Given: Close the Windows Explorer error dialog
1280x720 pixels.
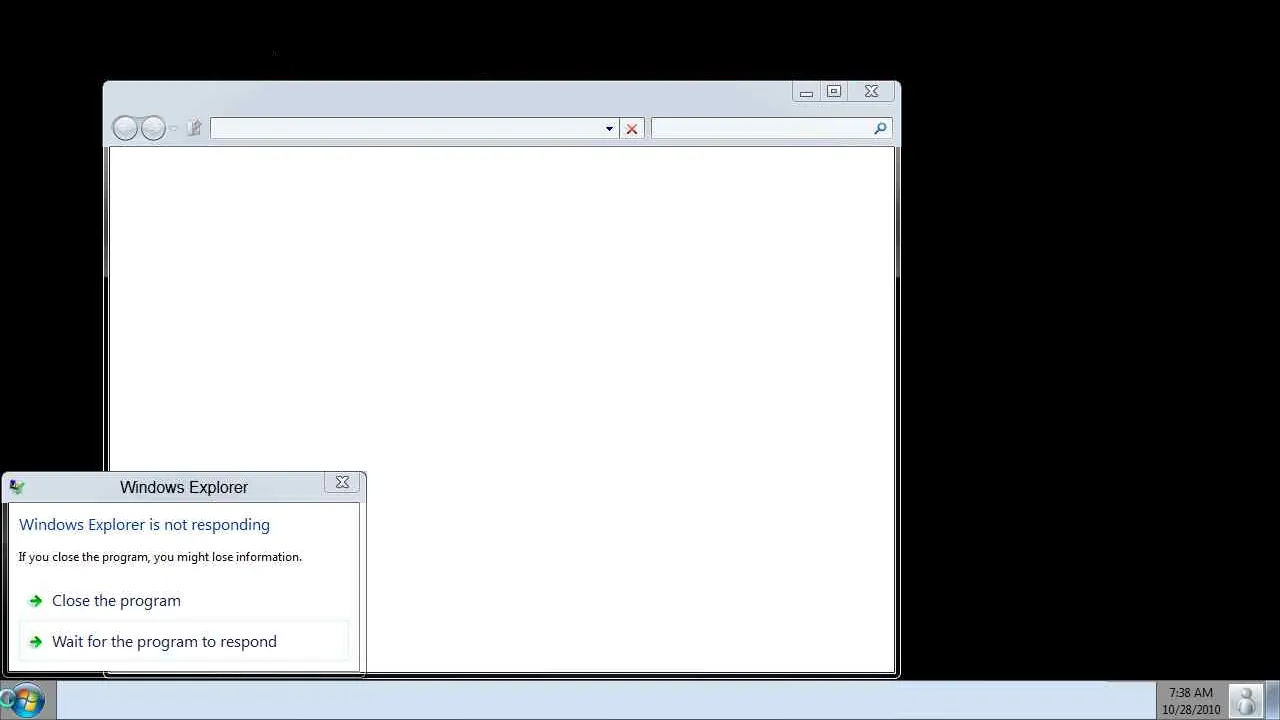Looking at the screenshot, I should pyautogui.click(x=342, y=483).
